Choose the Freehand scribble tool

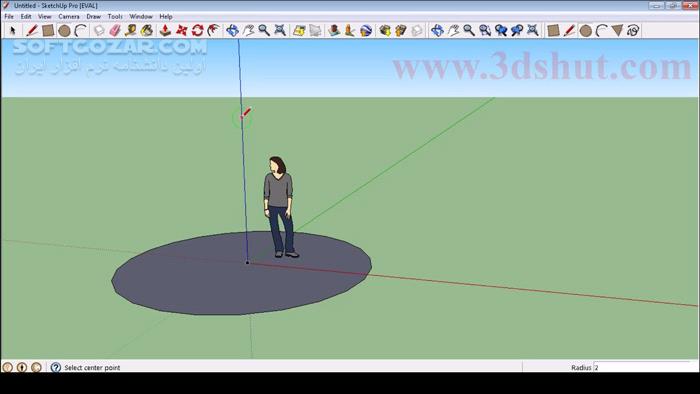pos(633,30)
